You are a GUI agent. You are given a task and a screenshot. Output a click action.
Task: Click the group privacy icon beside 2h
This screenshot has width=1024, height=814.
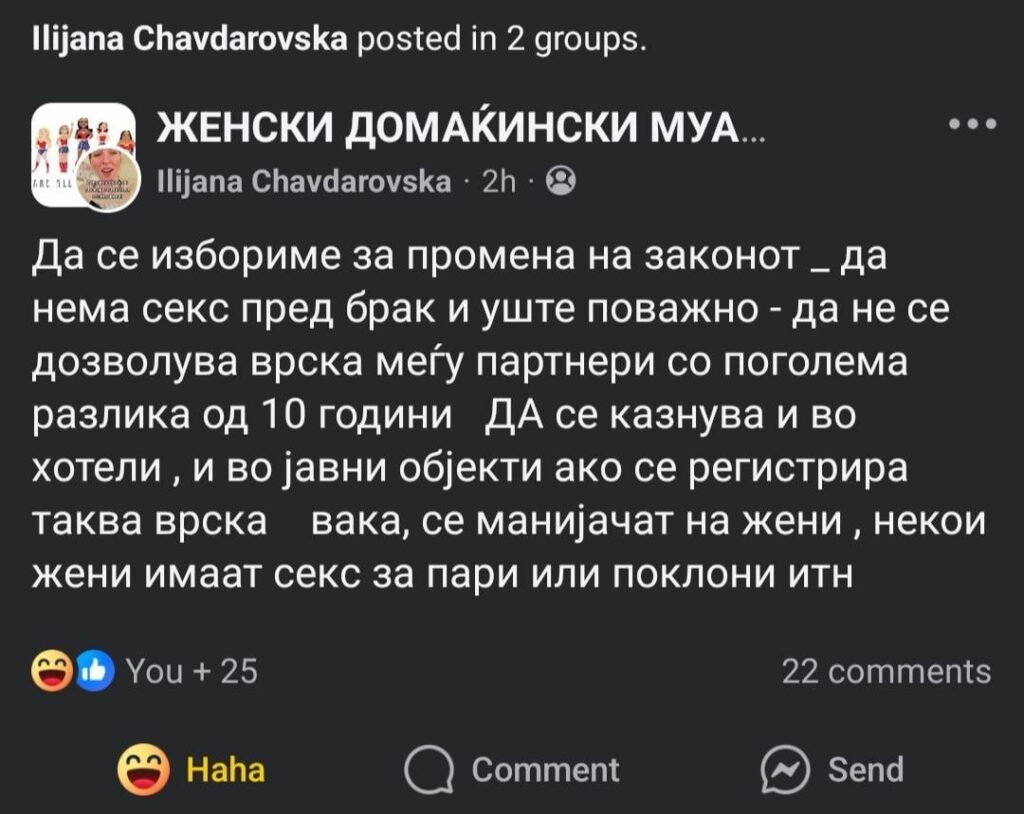pos(563,182)
